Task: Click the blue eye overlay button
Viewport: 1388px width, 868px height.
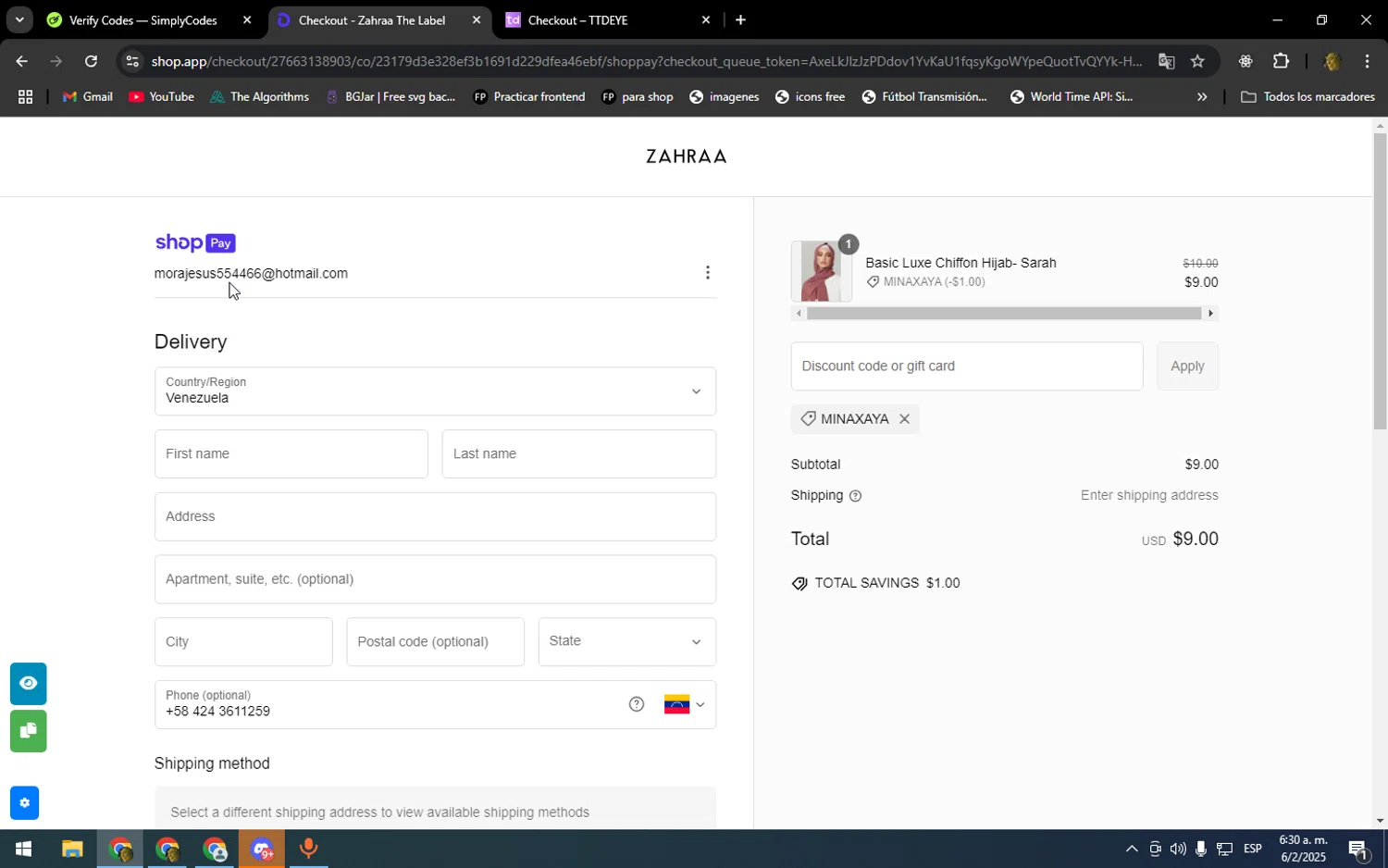Action: (29, 684)
